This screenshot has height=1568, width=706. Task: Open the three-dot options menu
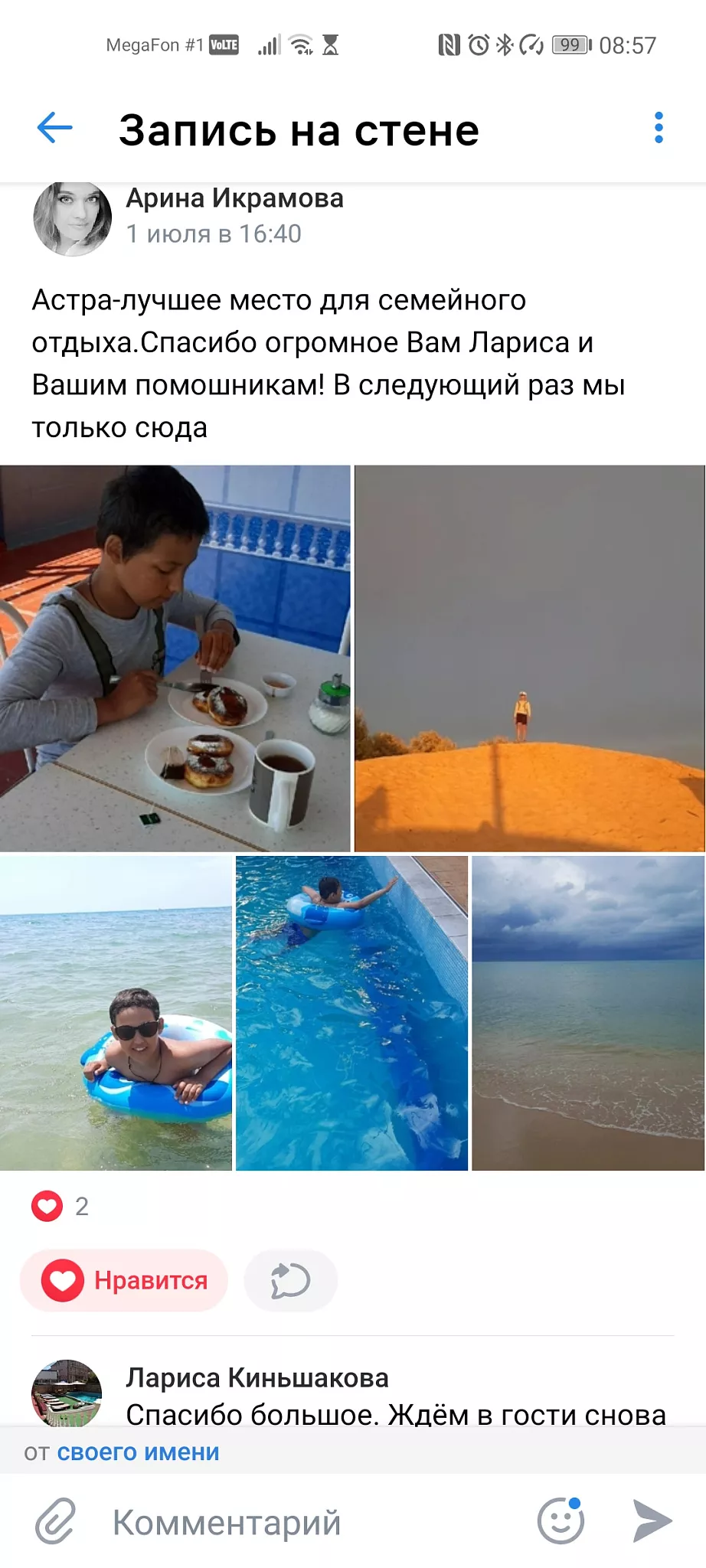point(659,128)
